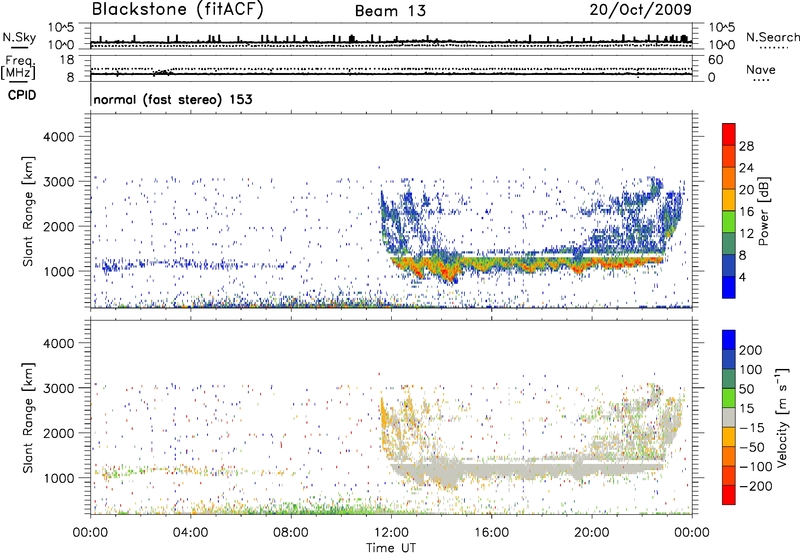Click the Velocity [m s-1] colorbar label
This screenshot has height=554, width=800.
click(x=782, y=417)
